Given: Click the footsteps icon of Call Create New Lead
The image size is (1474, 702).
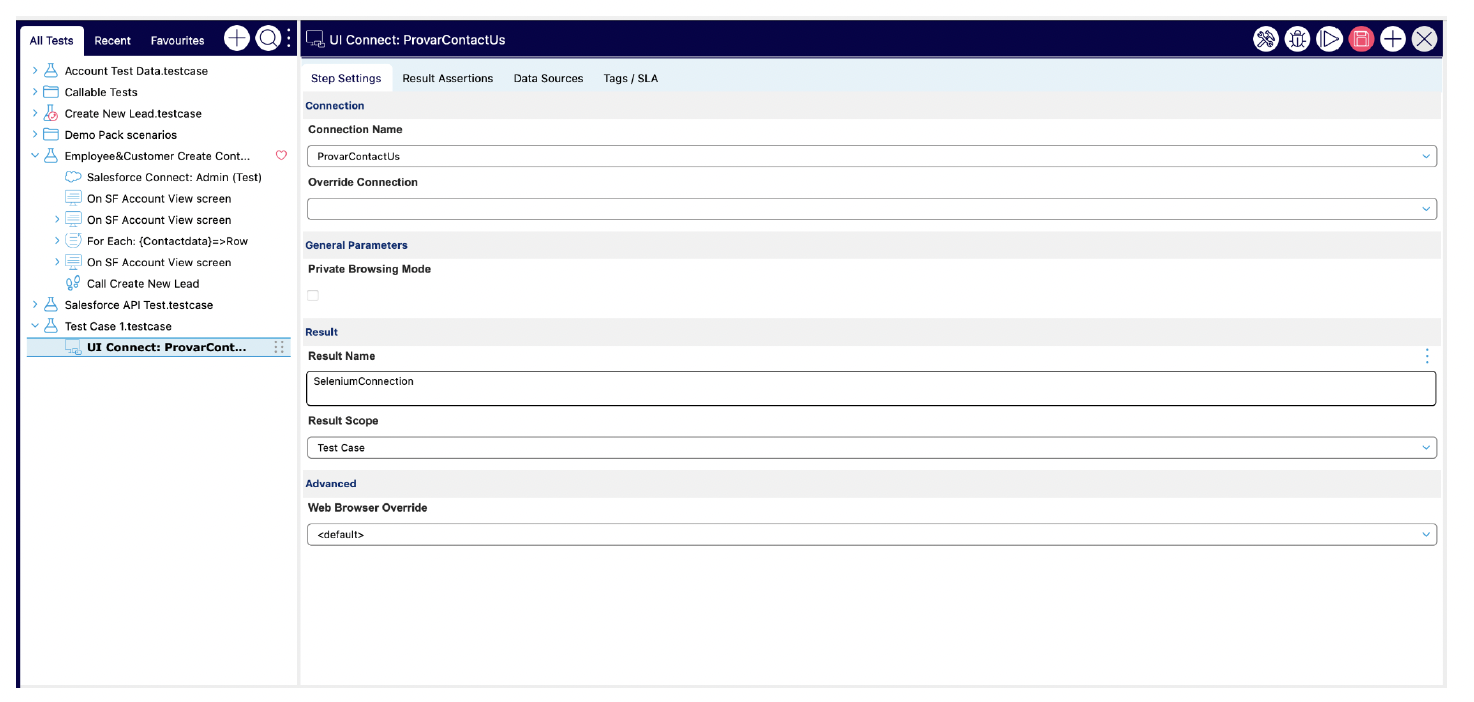Looking at the screenshot, I should 73,283.
